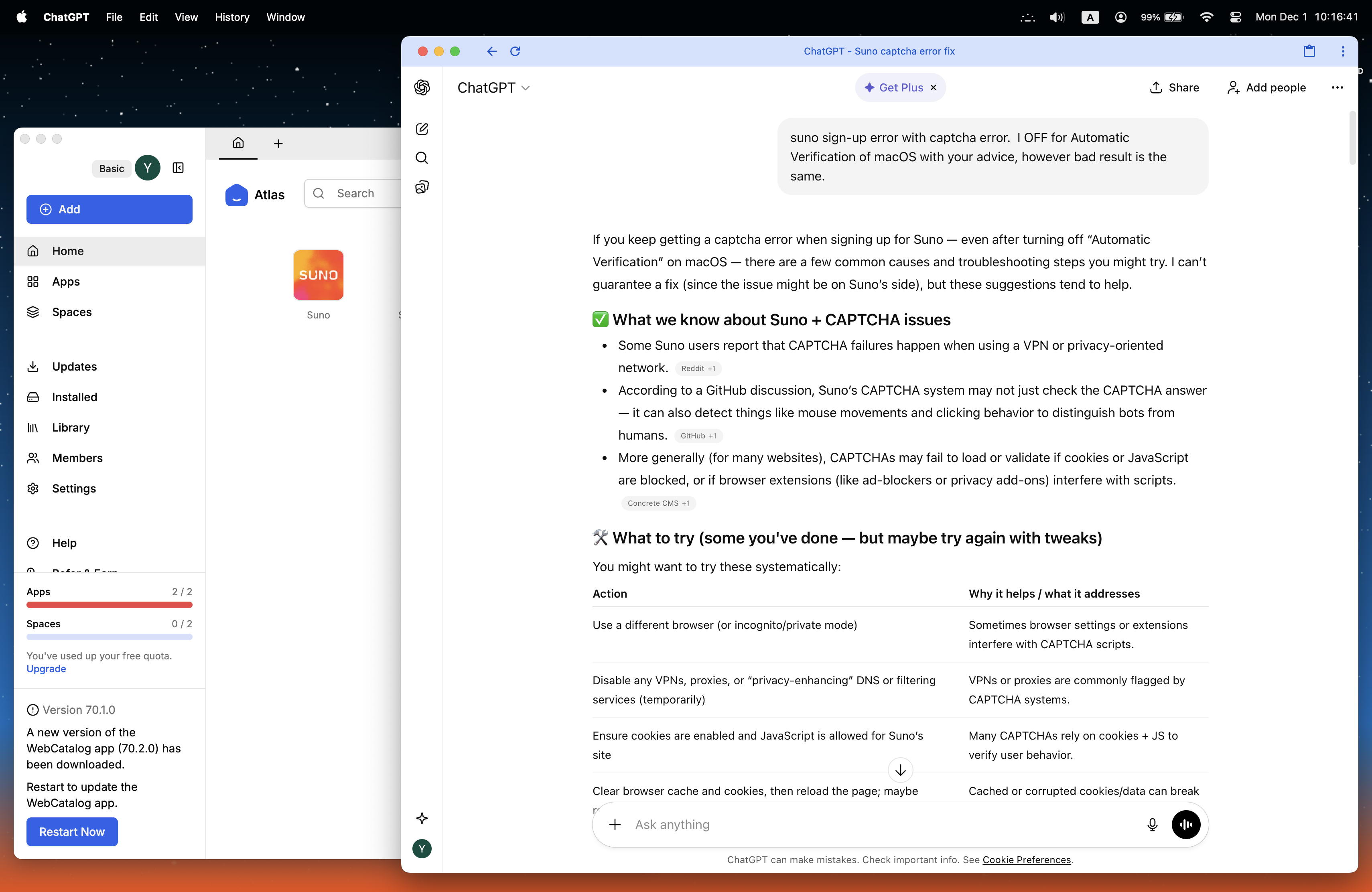The image size is (1372, 892).
Task: Reload the ChatGPT page with refresh icon
Action: tap(516, 51)
